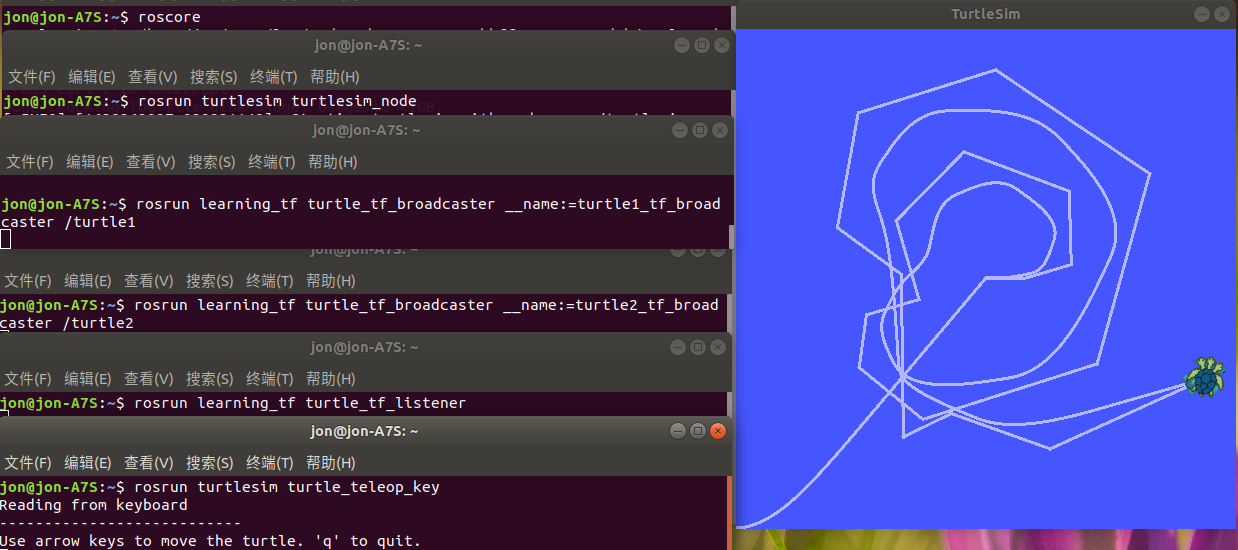Open 编辑(E) menu in turtlesim_node terminal
This screenshot has height=550, width=1238.
(x=91, y=77)
